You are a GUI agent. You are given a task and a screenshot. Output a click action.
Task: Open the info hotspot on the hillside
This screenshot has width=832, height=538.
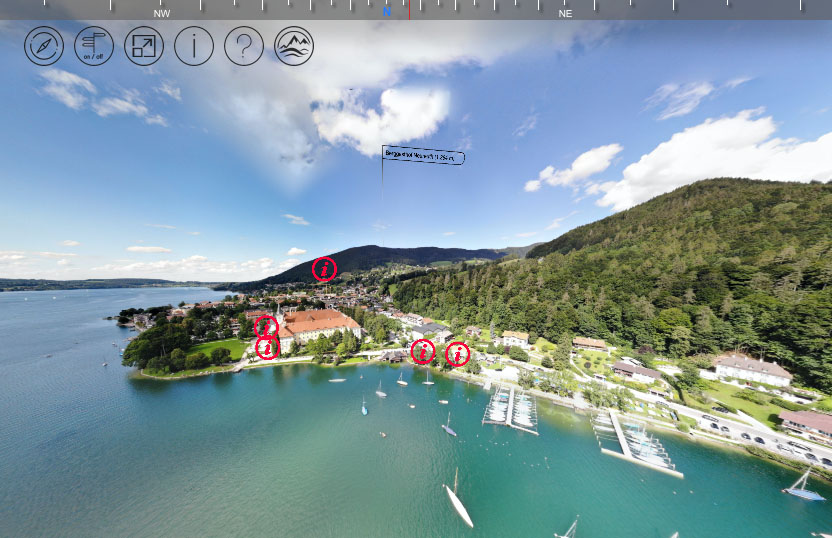click(x=325, y=268)
